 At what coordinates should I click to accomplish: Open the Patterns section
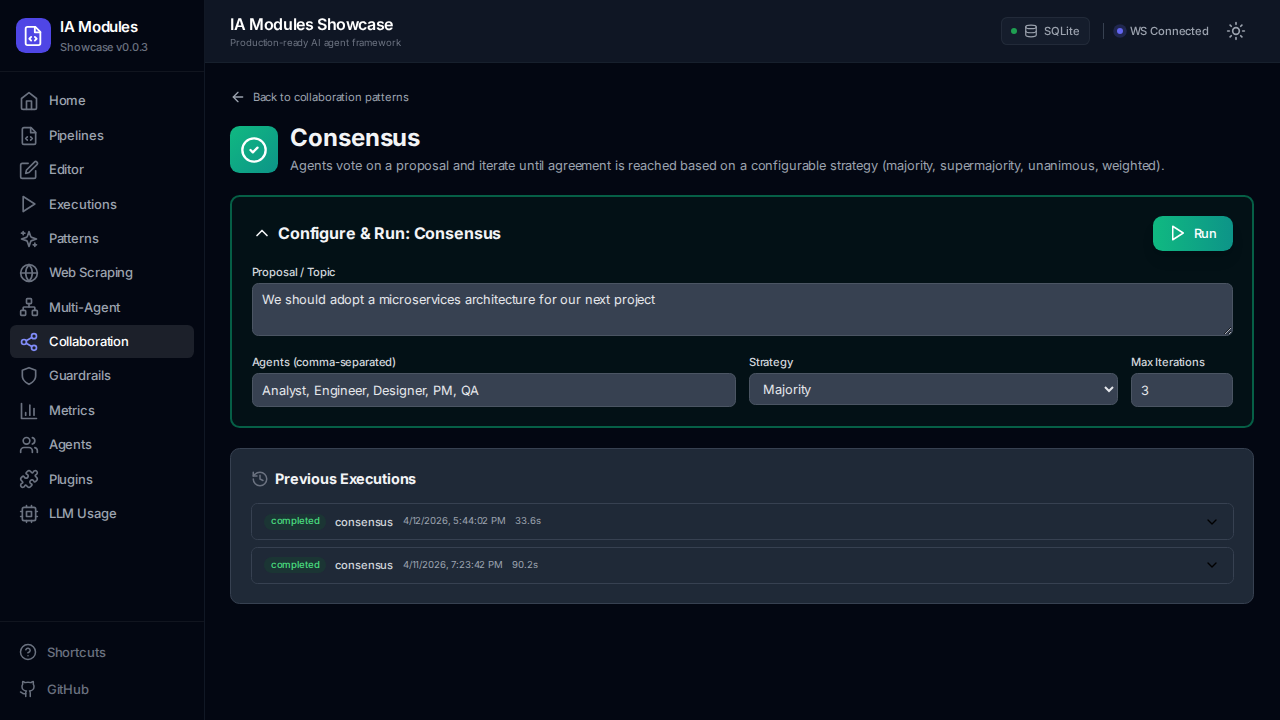[x=31, y=238]
